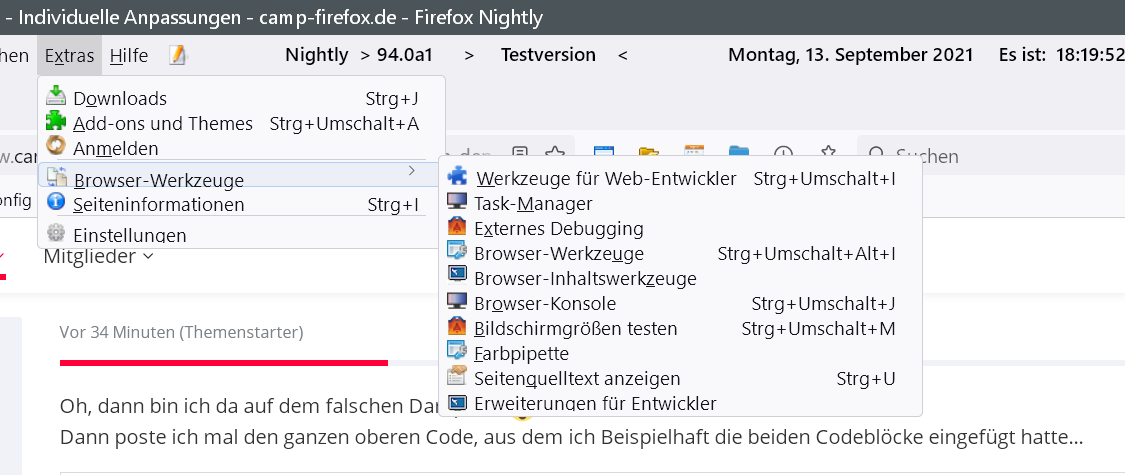
Task: Click into the Suchen search field
Action: point(990,156)
